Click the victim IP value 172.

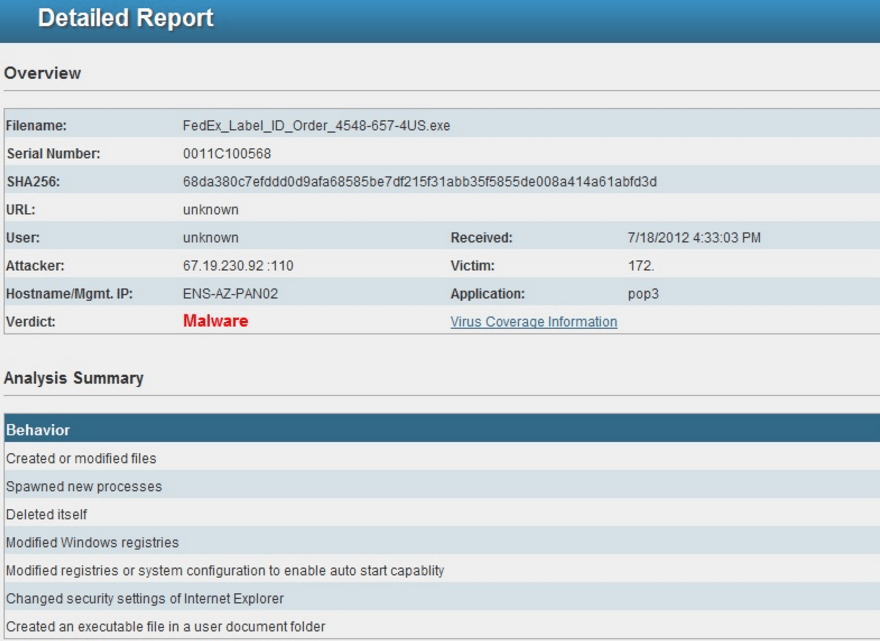[x=641, y=266]
